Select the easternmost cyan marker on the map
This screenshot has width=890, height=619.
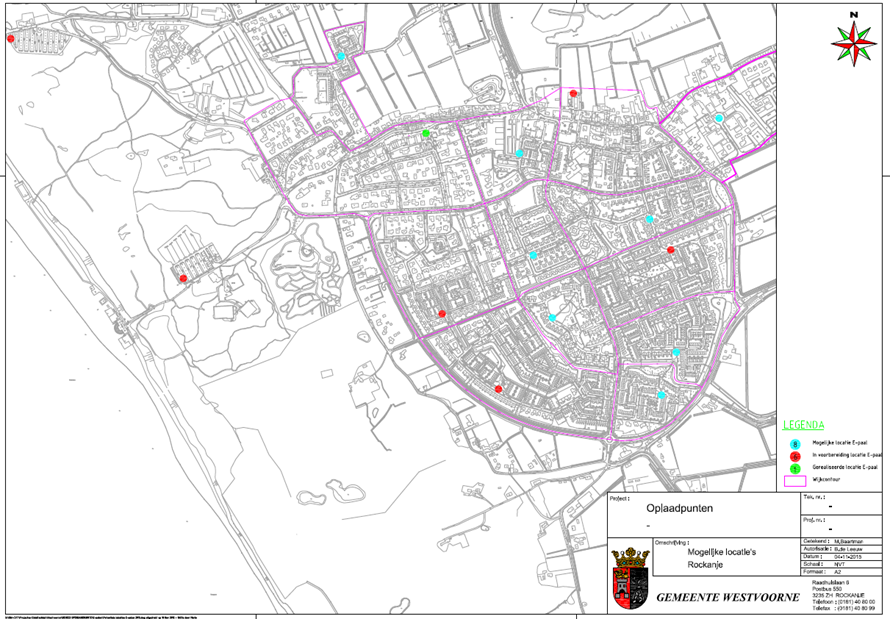(719, 118)
